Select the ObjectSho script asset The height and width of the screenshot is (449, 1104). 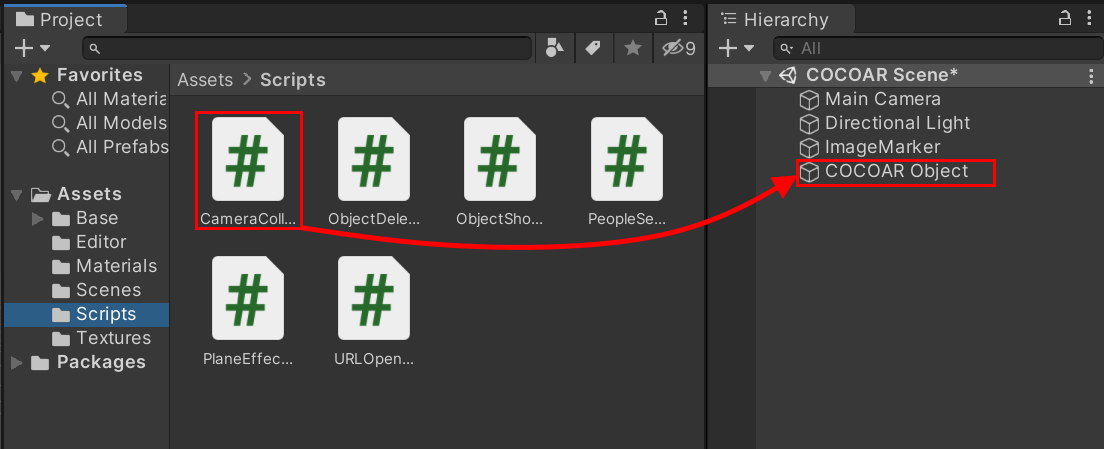tap(499, 169)
